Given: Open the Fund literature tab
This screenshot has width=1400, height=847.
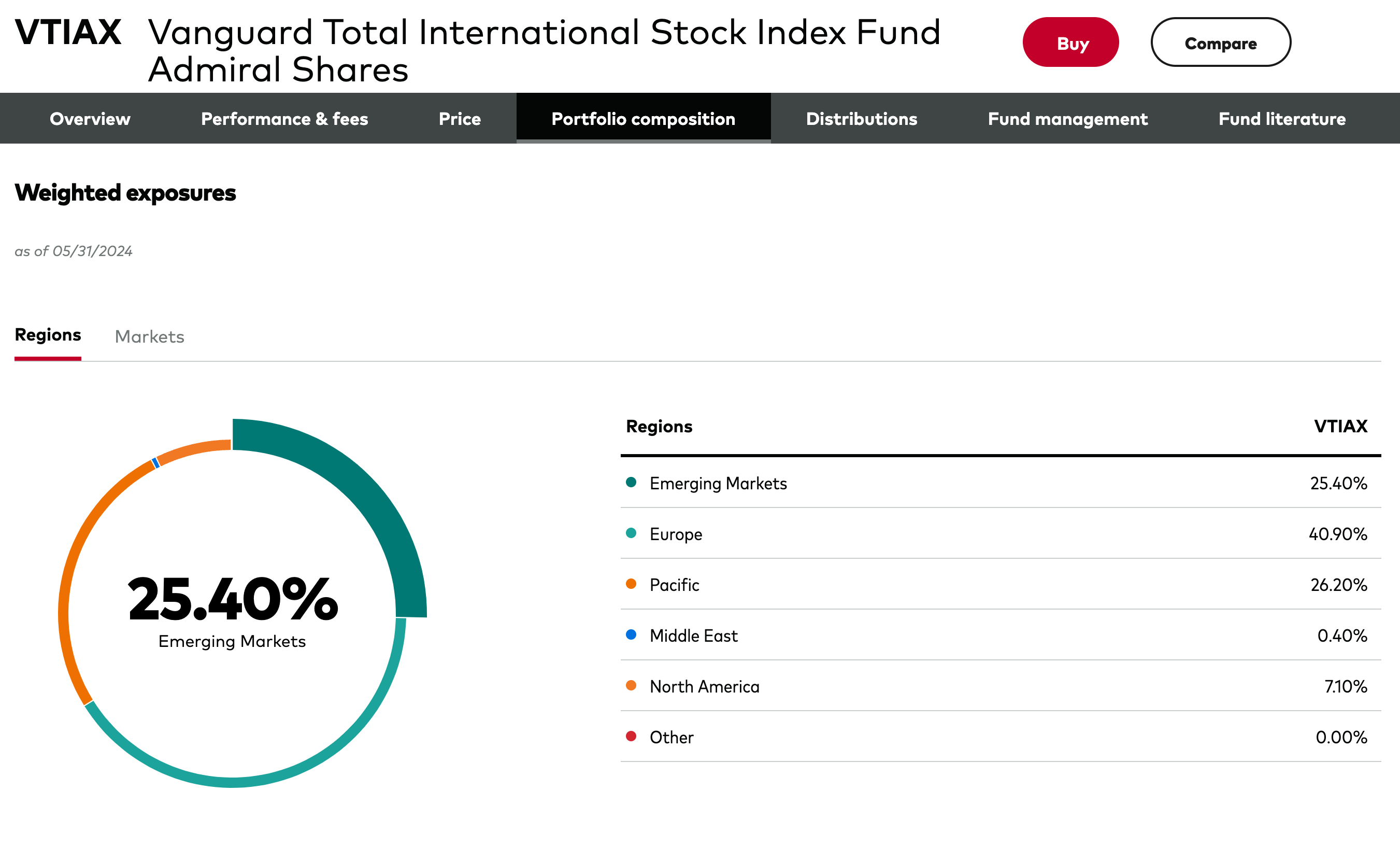Looking at the screenshot, I should [1282, 118].
